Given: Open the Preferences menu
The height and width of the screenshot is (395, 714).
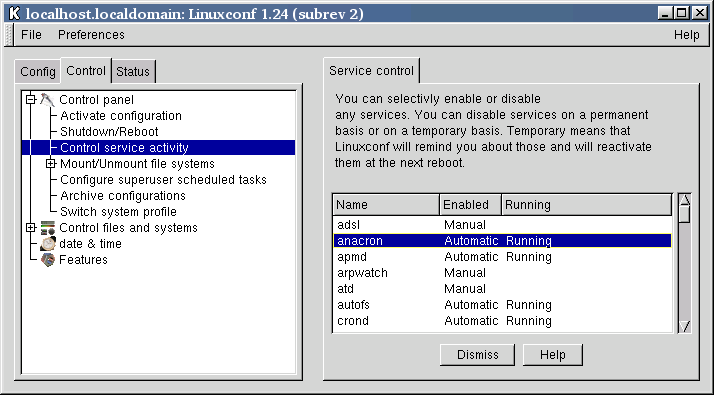Looking at the screenshot, I should click(91, 35).
